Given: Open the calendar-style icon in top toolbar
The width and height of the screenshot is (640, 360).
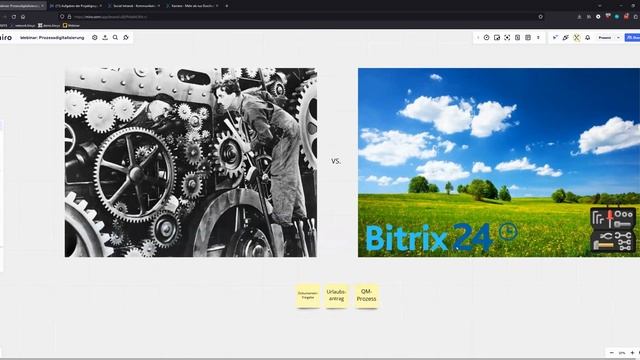Looking at the screenshot, I should (x=528, y=38).
